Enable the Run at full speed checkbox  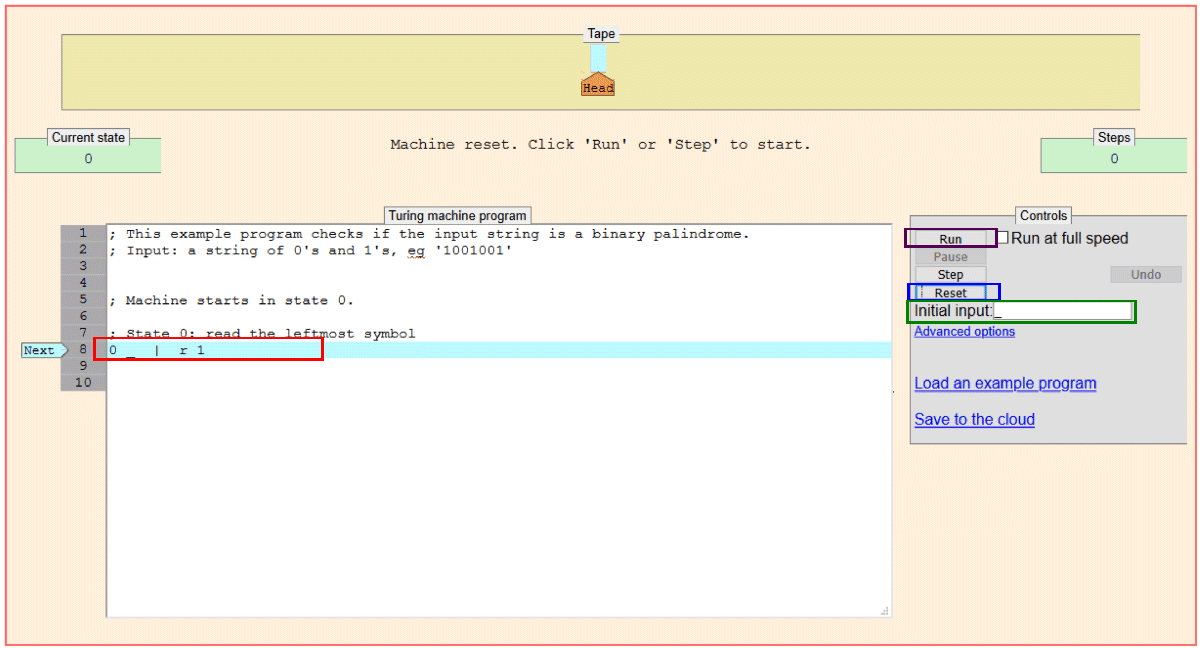[x=1003, y=238]
